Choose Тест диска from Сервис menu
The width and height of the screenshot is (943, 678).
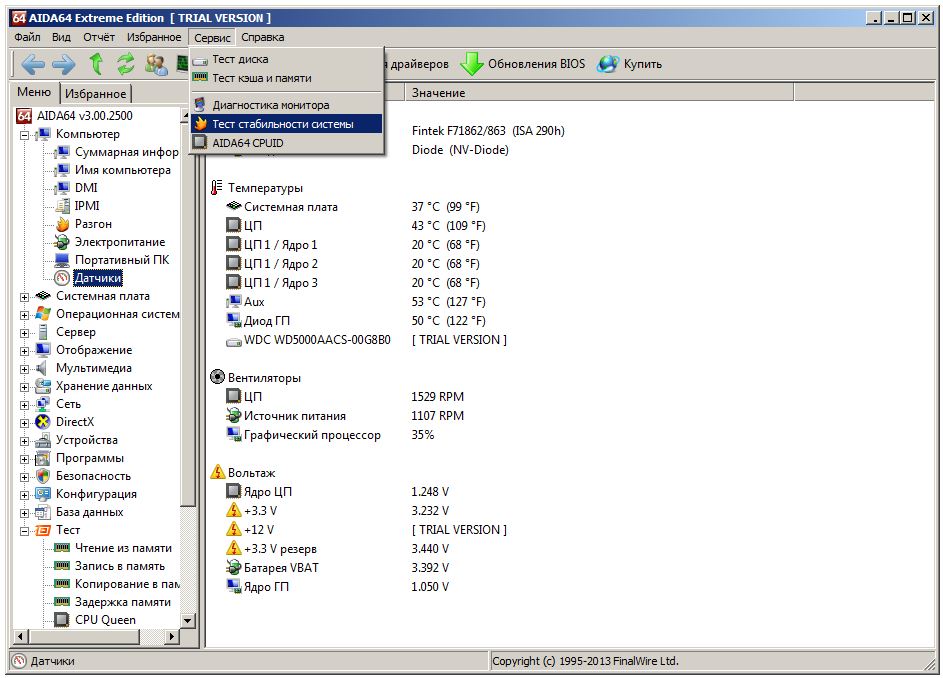[x=286, y=59]
